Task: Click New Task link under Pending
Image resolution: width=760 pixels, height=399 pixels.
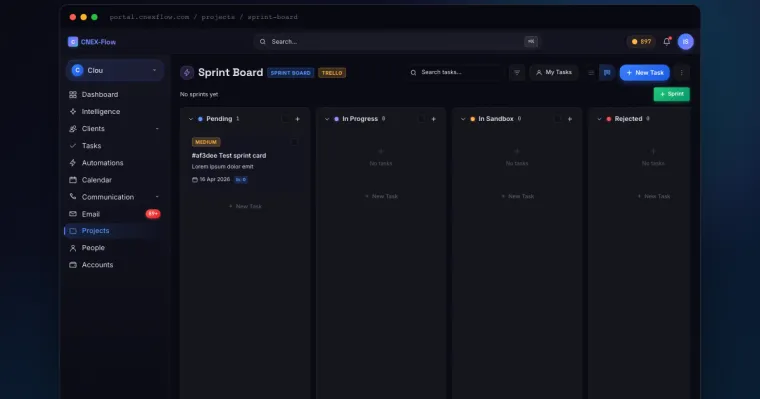Action: pos(245,207)
